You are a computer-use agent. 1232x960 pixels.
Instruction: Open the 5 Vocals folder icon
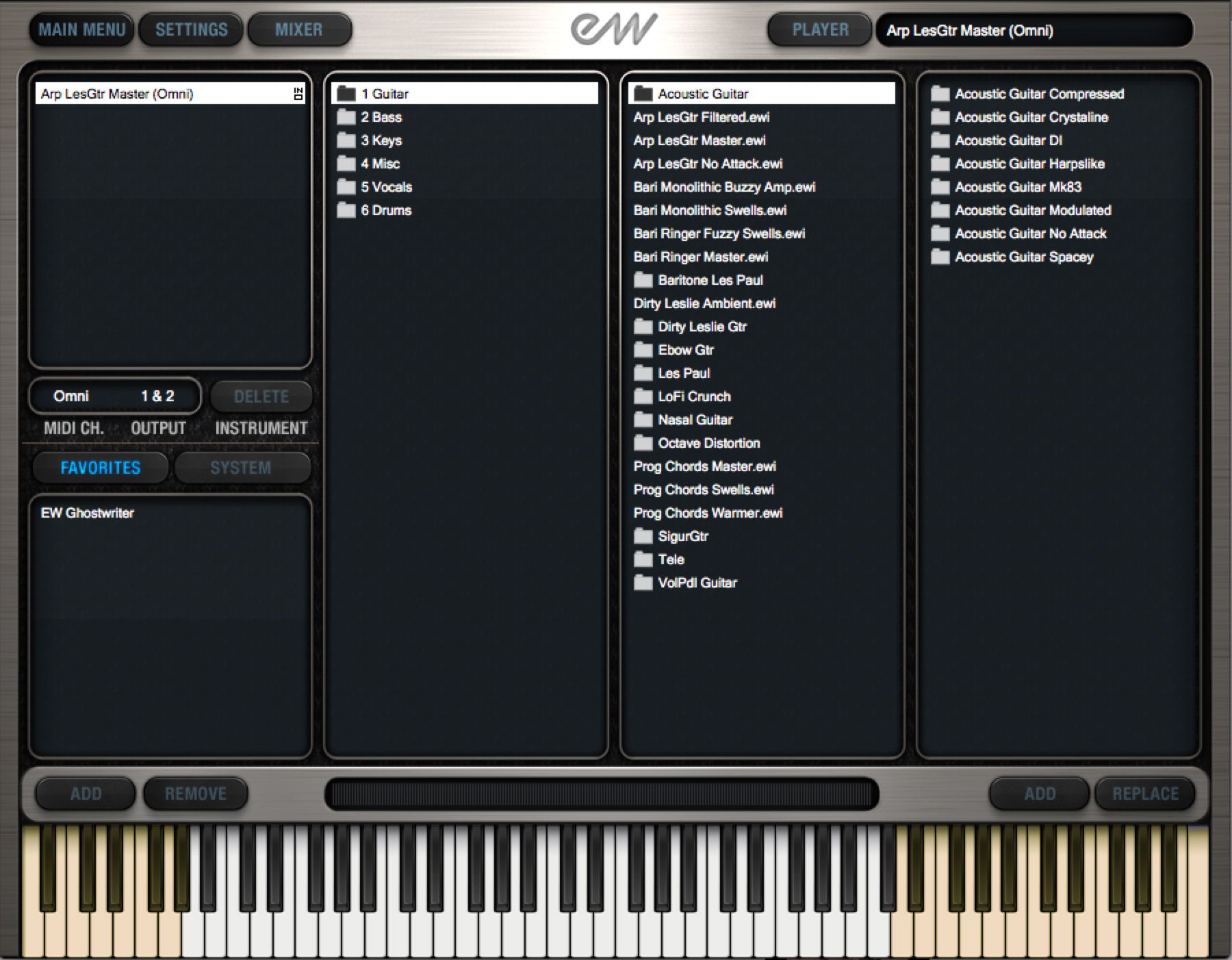[x=346, y=187]
